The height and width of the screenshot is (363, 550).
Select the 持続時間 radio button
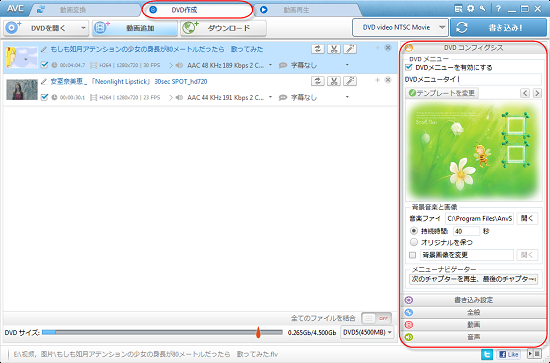[x=414, y=231]
